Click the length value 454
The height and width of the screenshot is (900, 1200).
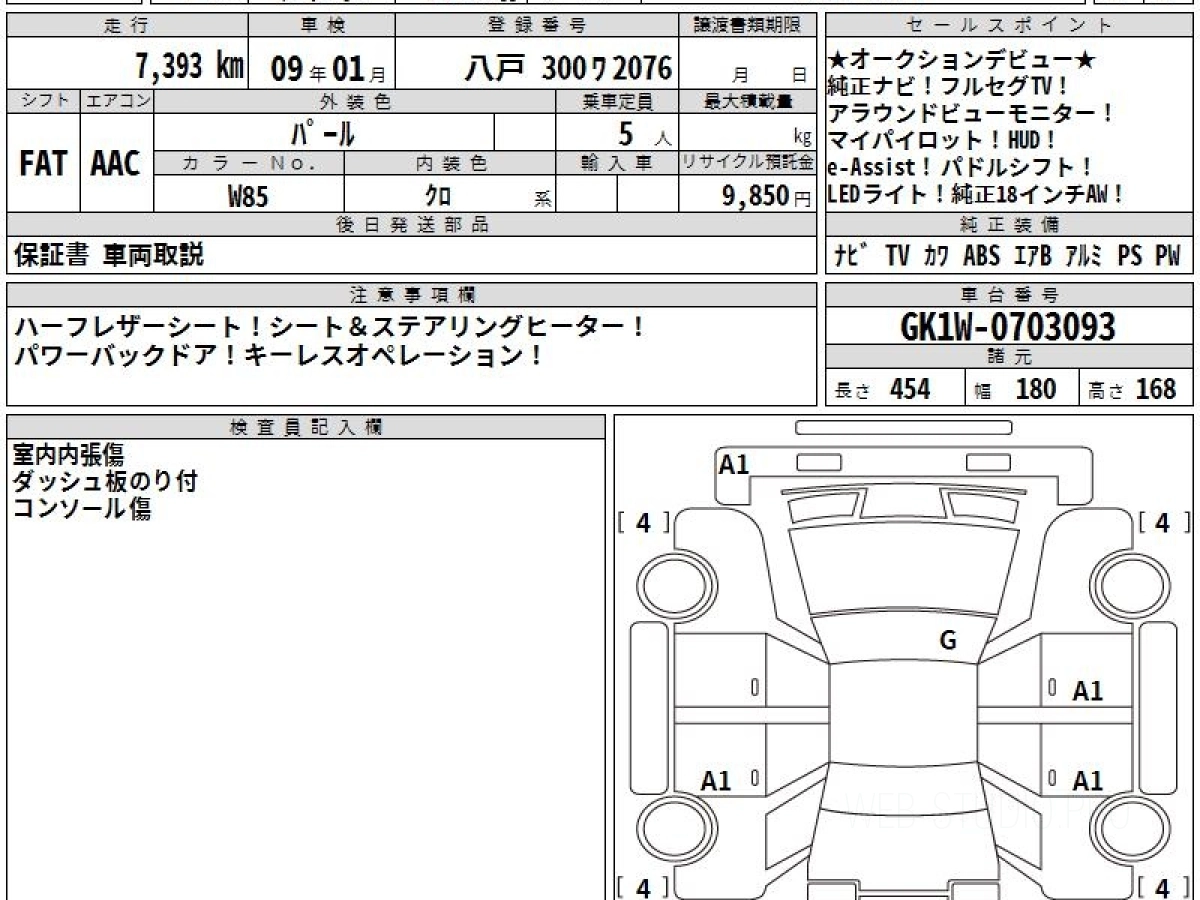coord(909,389)
